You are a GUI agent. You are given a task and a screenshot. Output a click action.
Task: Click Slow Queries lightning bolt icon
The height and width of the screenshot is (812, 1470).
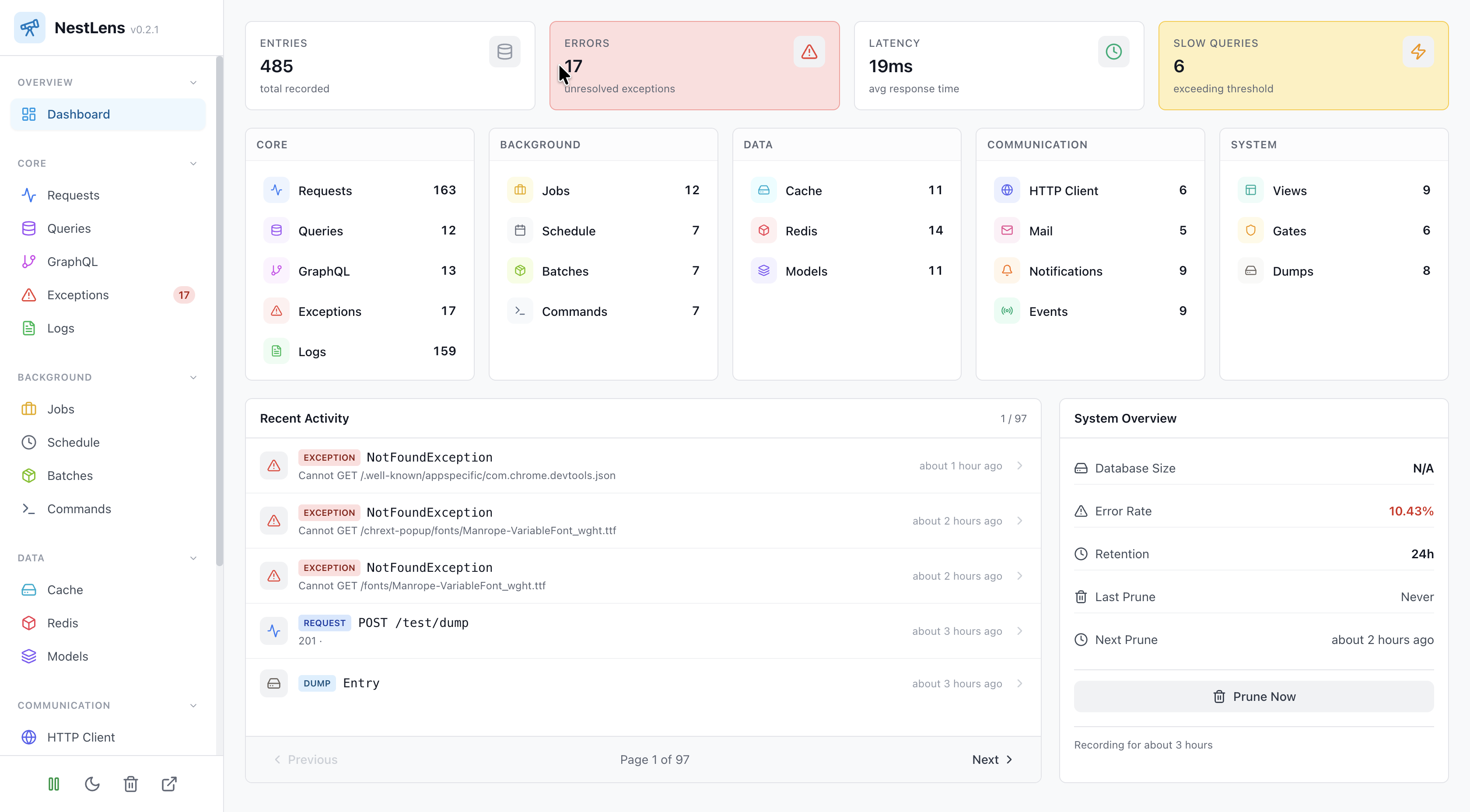pyautogui.click(x=1417, y=52)
